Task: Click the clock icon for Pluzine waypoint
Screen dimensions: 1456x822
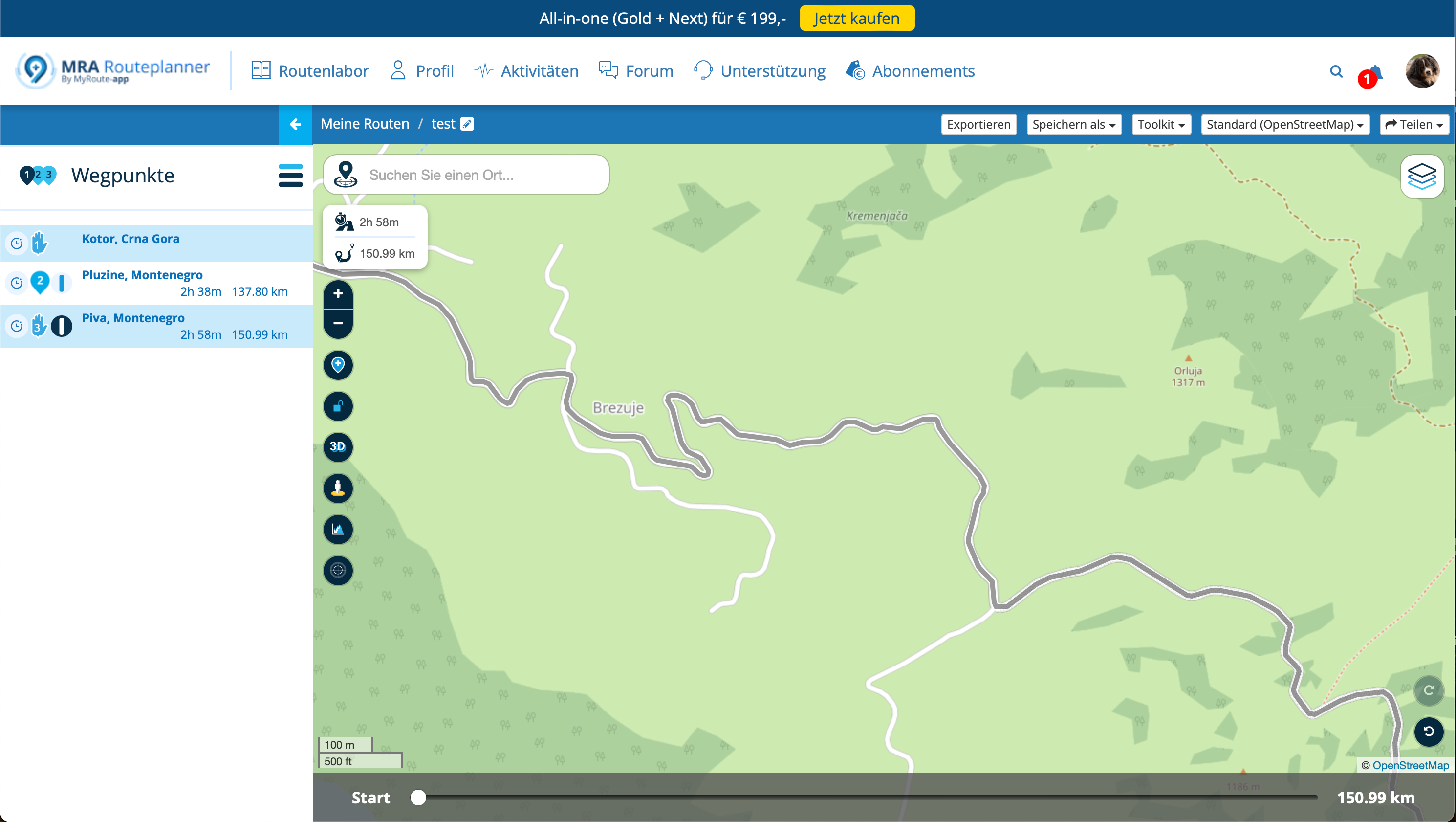Action: [x=17, y=283]
